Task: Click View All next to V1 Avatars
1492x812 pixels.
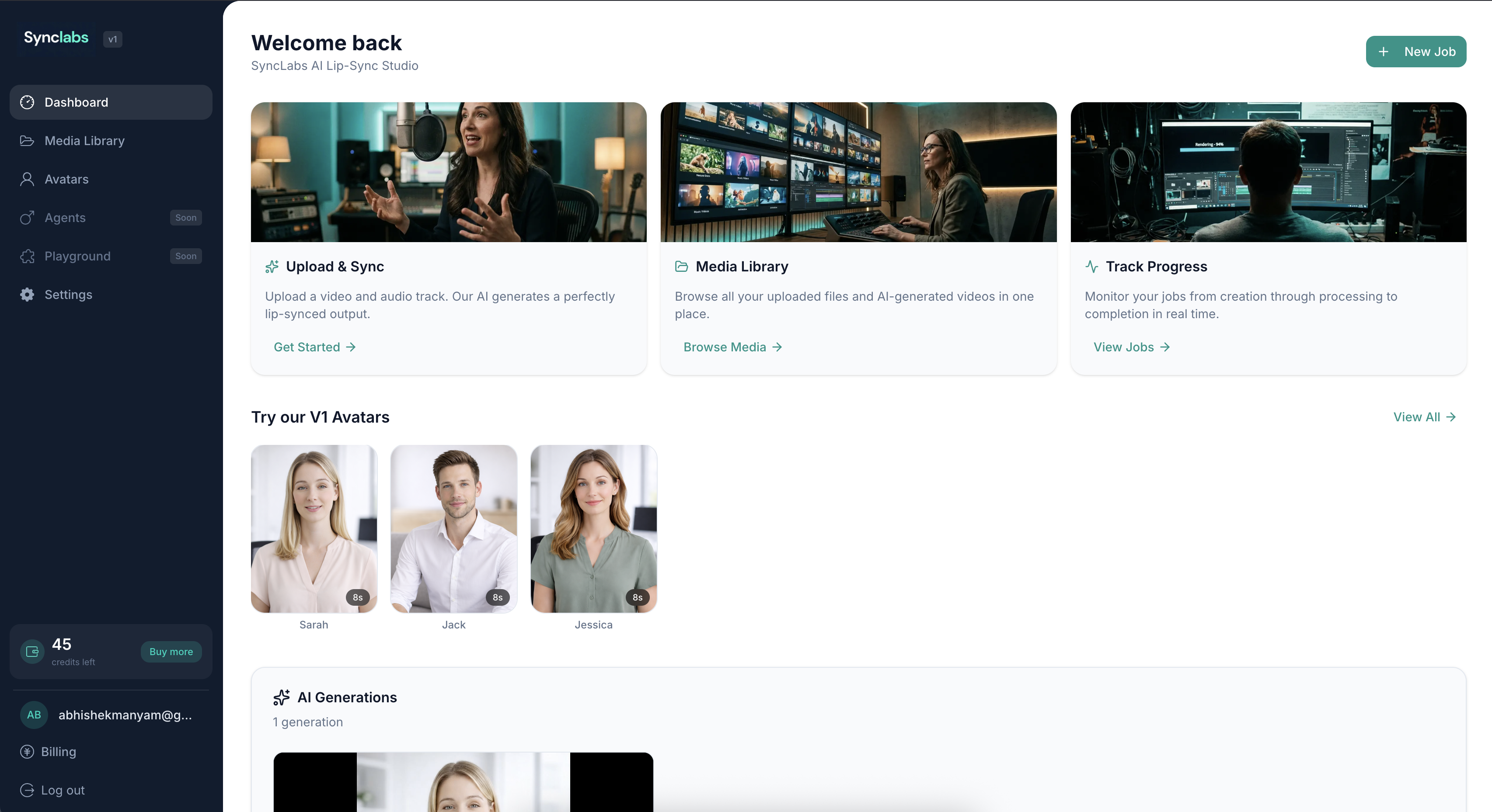Action: click(1424, 416)
